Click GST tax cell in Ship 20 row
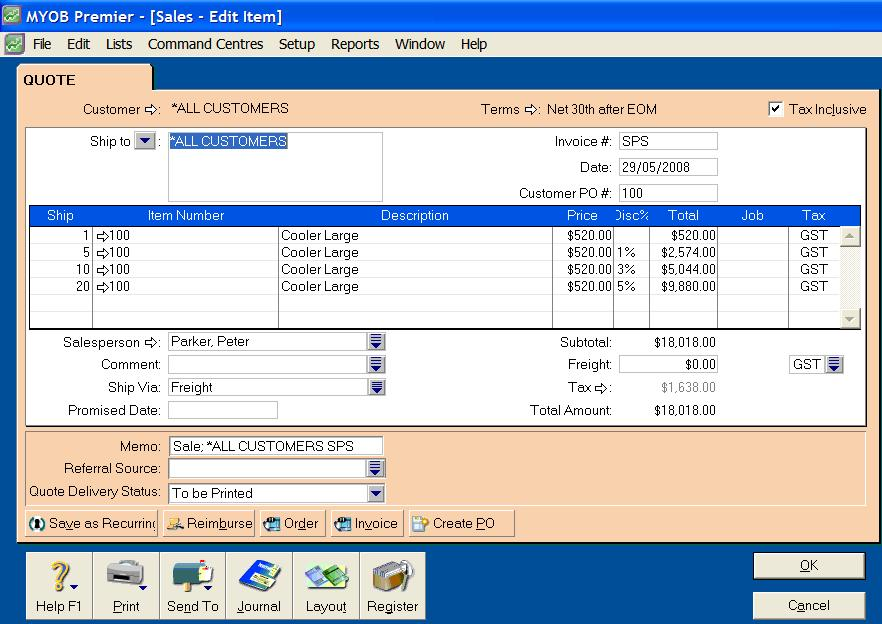Screen dimensions: 882x624 [x=813, y=287]
